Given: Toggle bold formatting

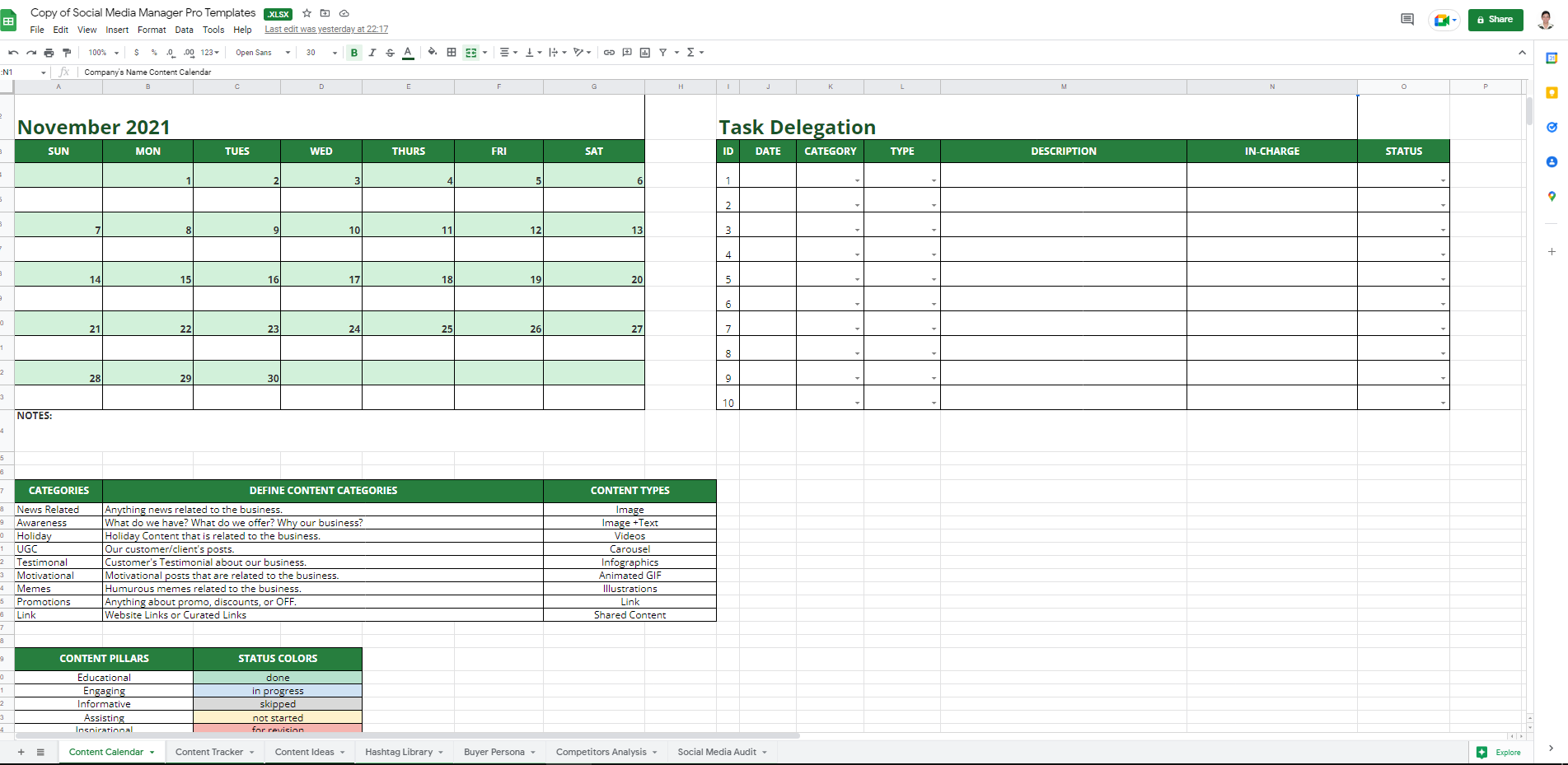Looking at the screenshot, I should (354, 53).
